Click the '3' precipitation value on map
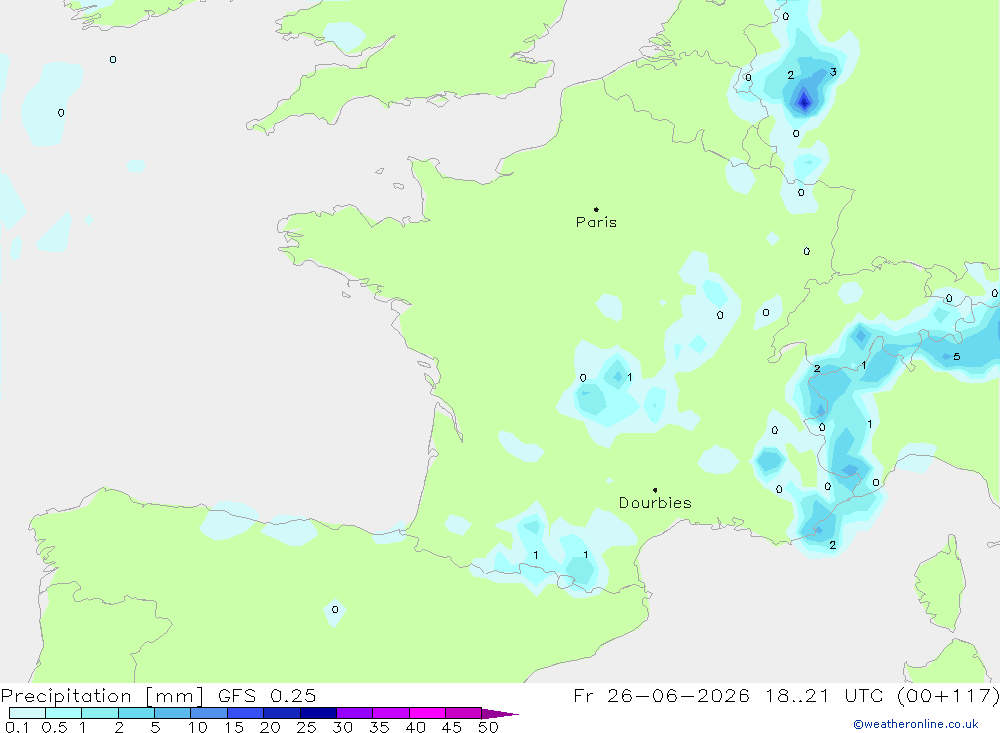 (833, 72)
